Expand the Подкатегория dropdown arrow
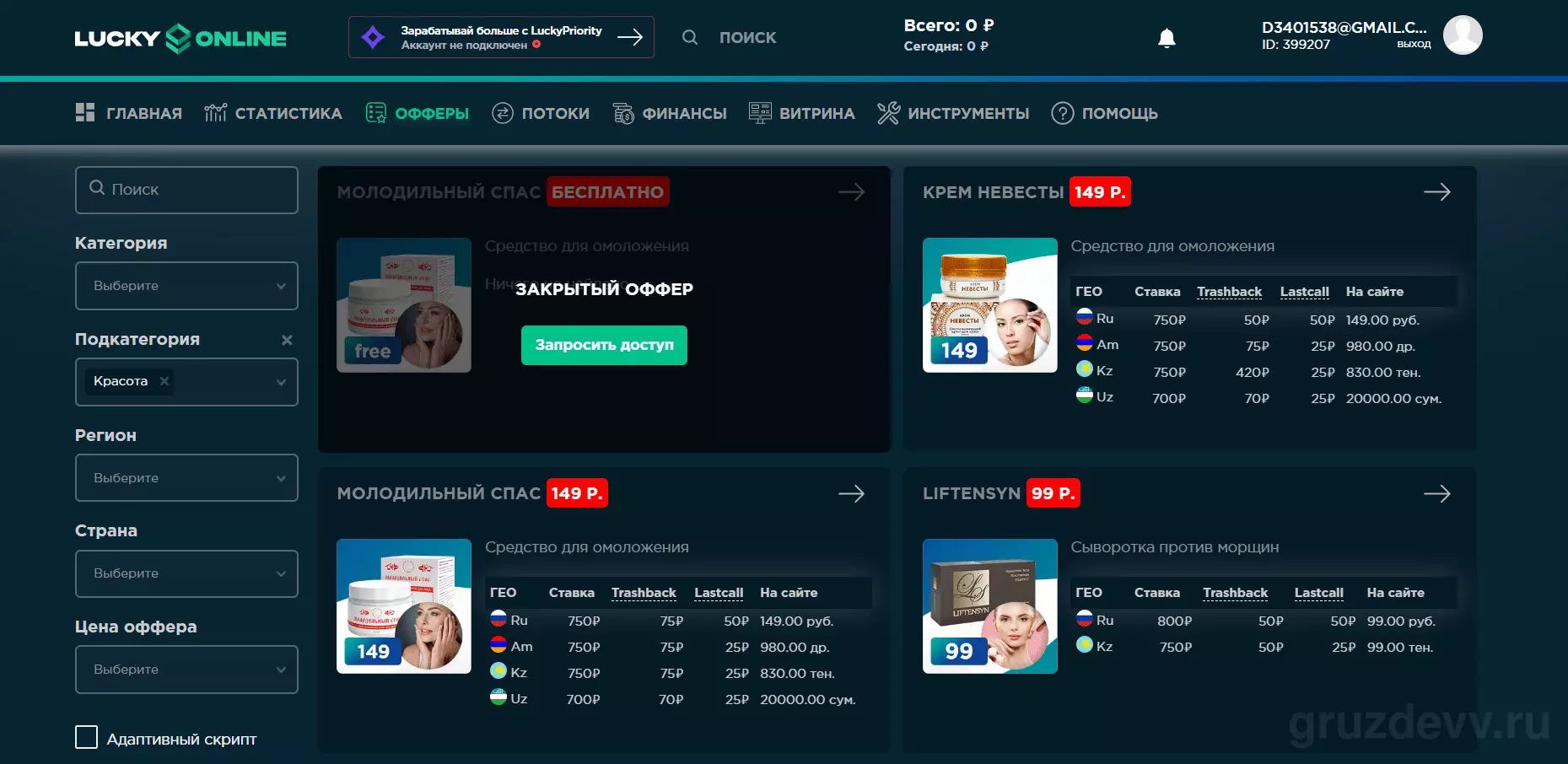1568x764 pixels. 281,382
